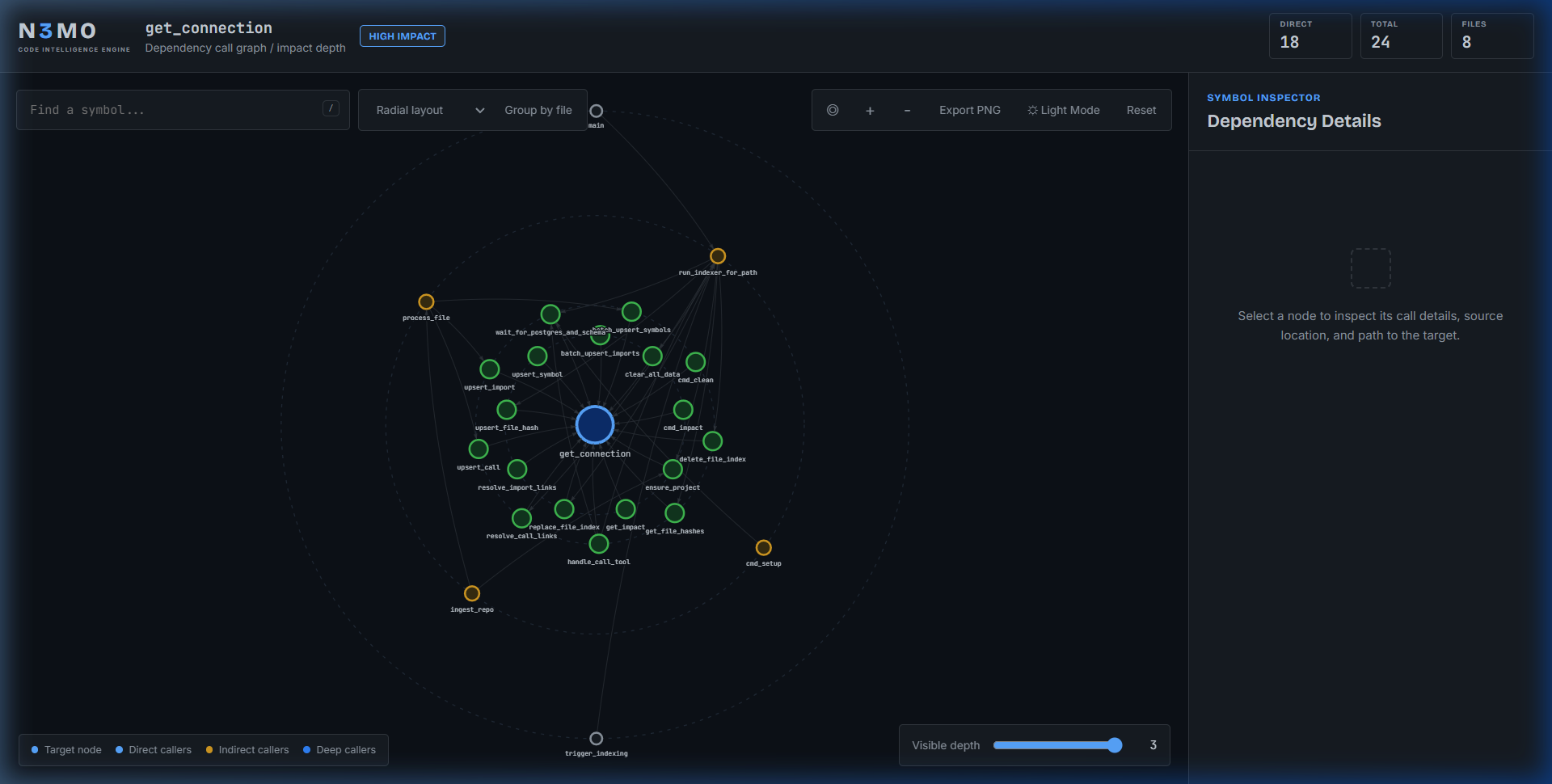Screen dimensions: 1552x784
Task: Select the replace_file_index node
Action: coord(564,509)
